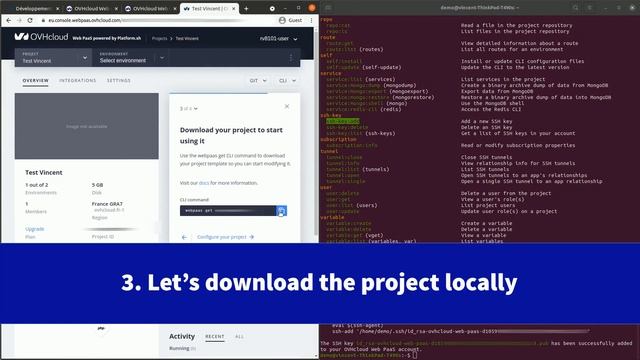Viewport: 640px width, 360px height.
Task: Open the project bar three-dot menu
Action: (x=291, y=58)
